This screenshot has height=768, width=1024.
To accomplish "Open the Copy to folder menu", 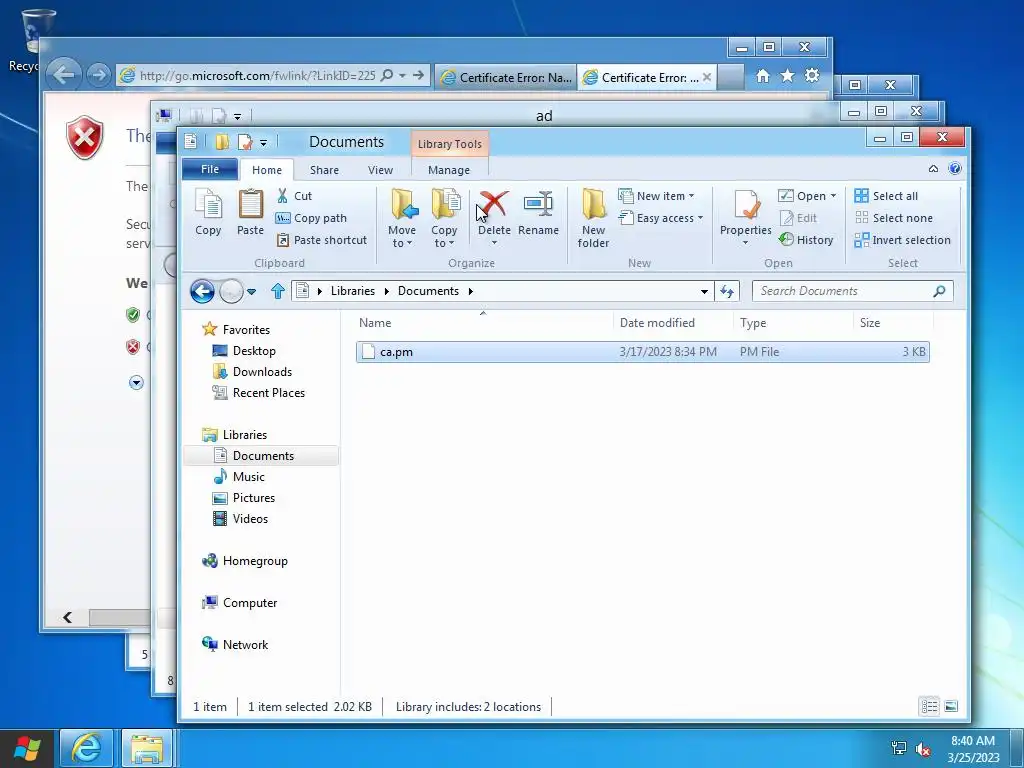I will coord(444,218).
